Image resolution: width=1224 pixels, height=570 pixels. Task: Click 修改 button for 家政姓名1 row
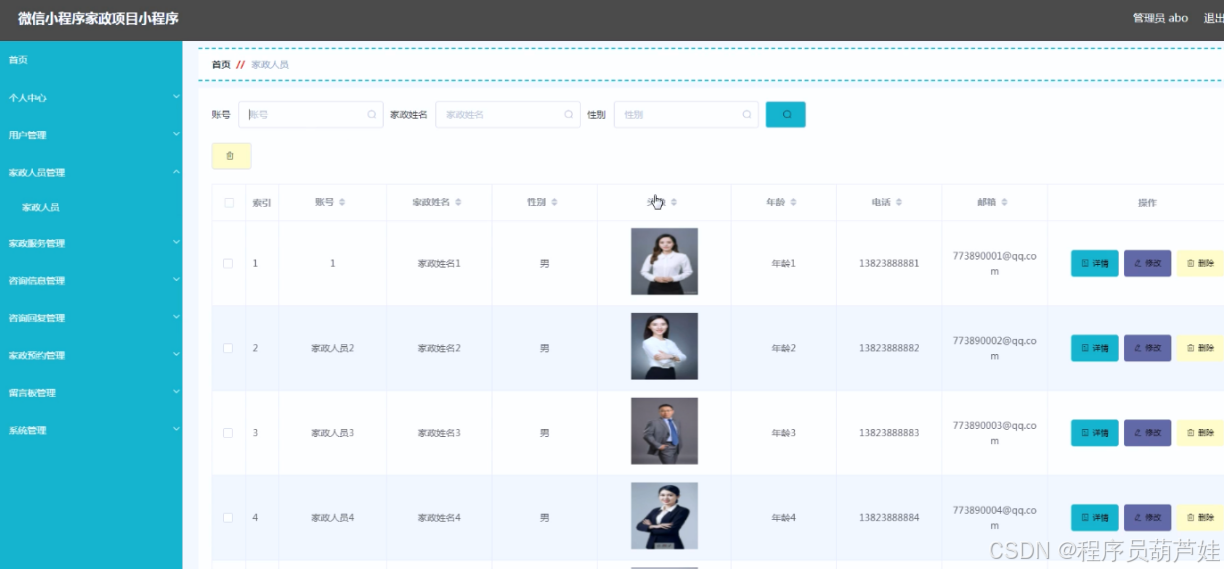pyautogui.click(x=1147, y=263)
